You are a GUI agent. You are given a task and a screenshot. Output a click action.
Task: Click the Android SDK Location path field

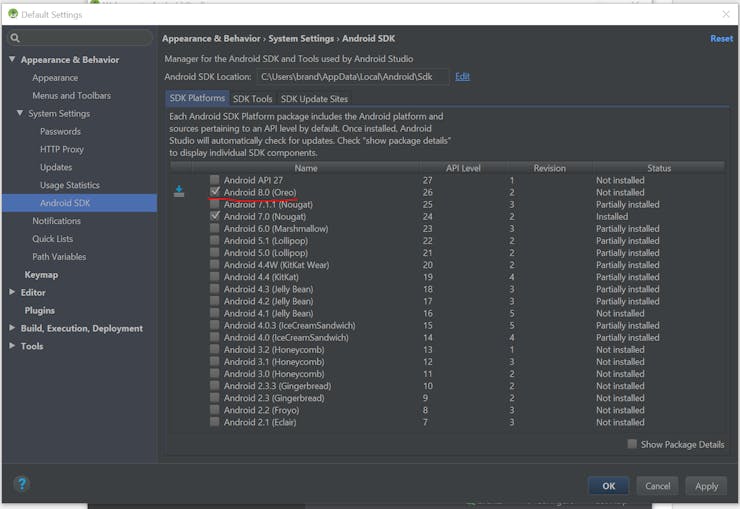click(353, 76)
